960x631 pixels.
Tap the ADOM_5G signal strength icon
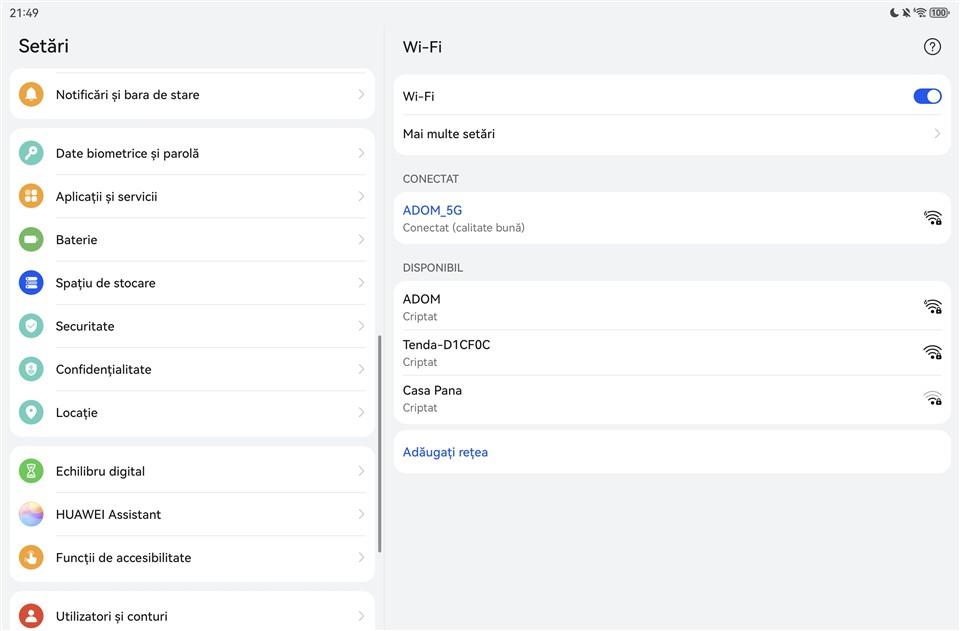click(932, 218)
